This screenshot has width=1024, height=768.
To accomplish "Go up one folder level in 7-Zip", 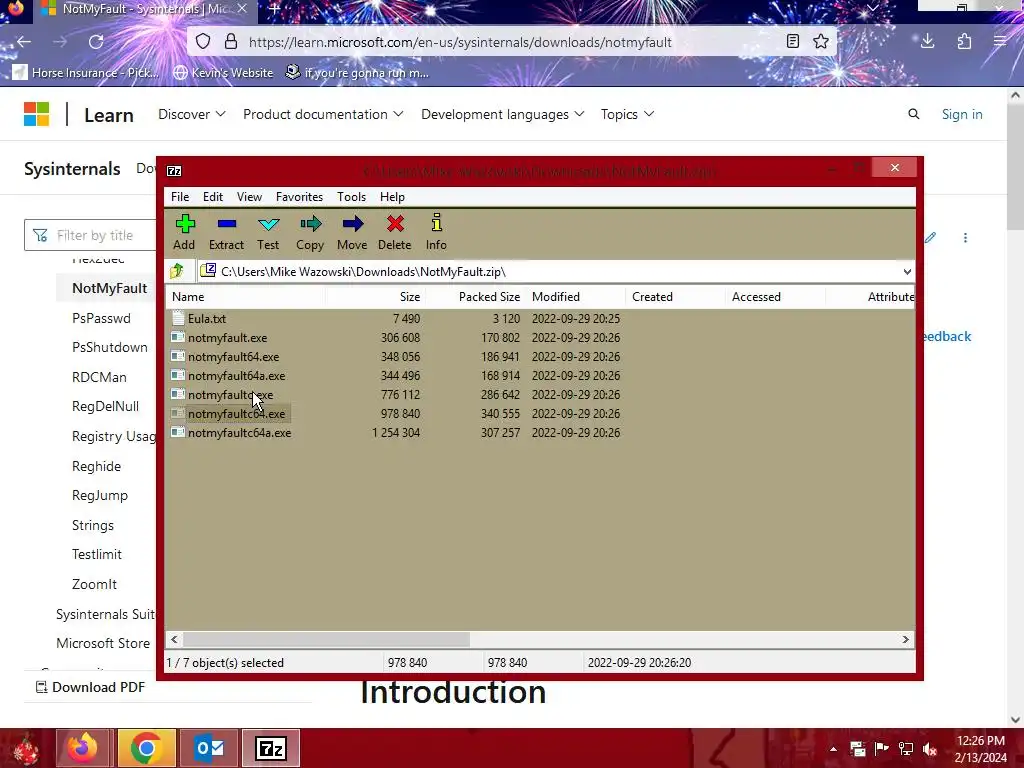I will pyautogui.click(x=177, y=271).
